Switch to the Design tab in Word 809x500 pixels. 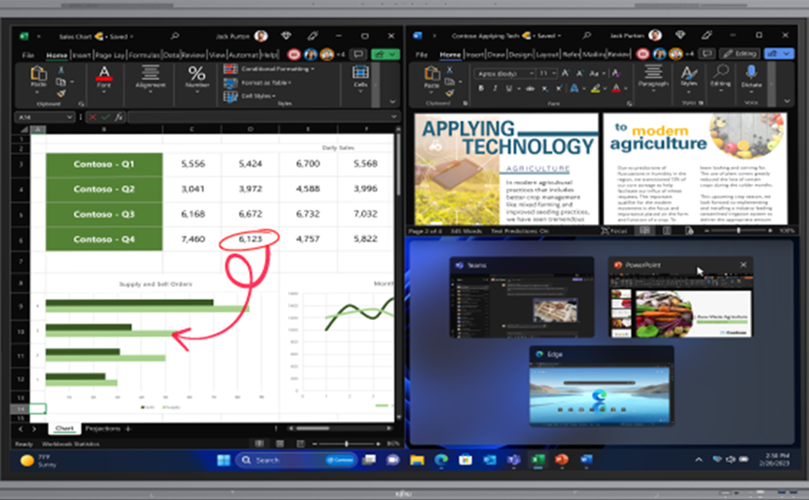pyautogui.click(x=520, y=55)
